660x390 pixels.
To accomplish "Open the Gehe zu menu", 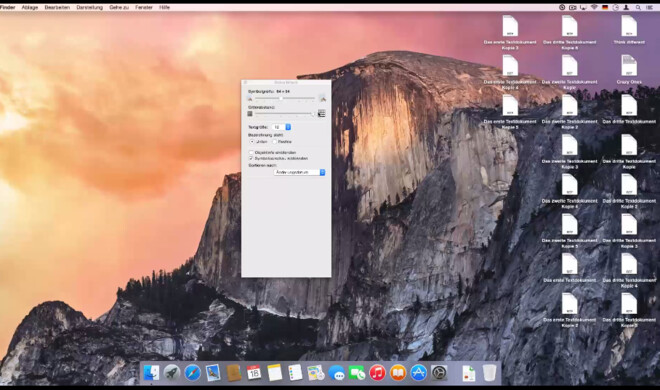I will point(119,7).
